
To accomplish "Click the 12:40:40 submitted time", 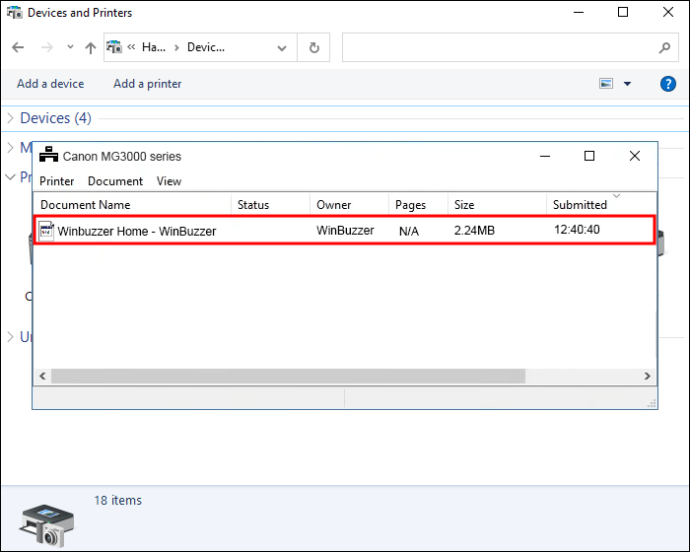I will tap(577, 229).
